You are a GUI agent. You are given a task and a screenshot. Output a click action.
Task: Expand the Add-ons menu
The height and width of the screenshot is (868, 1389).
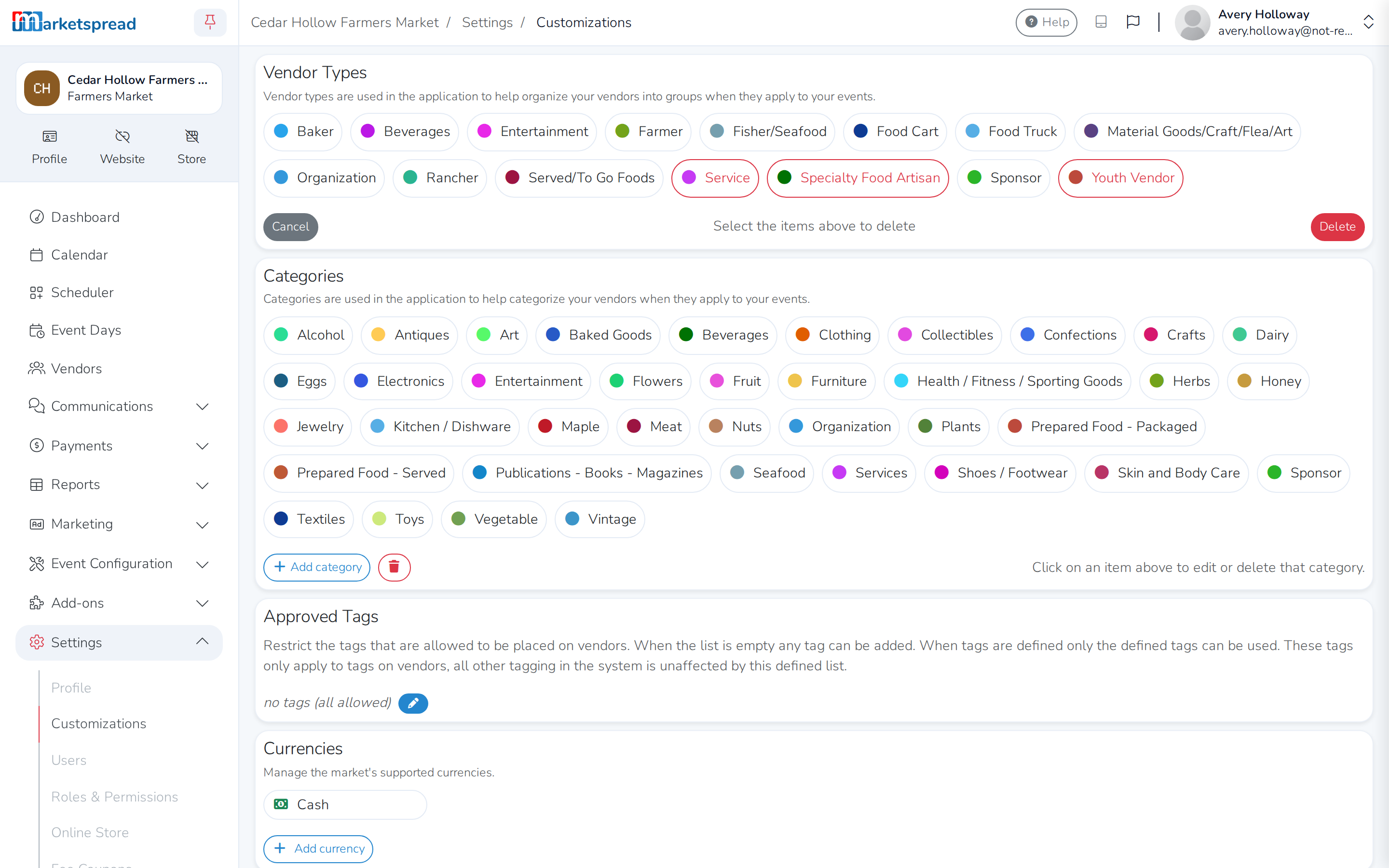119,603
